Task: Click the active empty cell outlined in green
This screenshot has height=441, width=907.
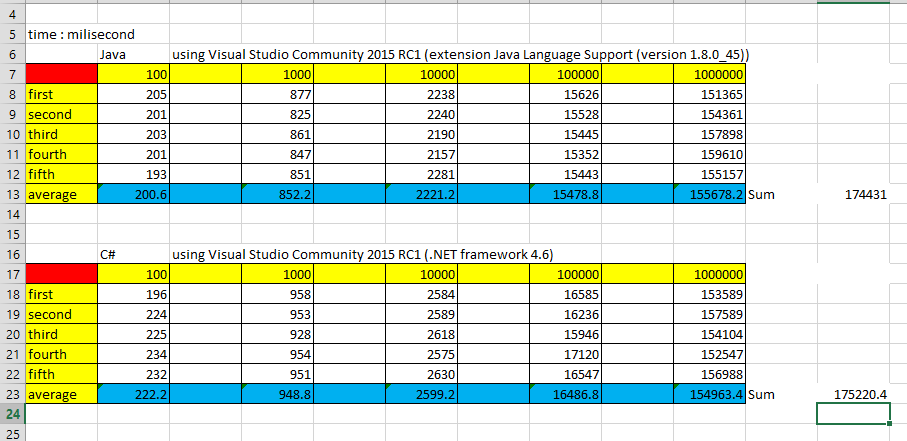Action: [853, 414]
